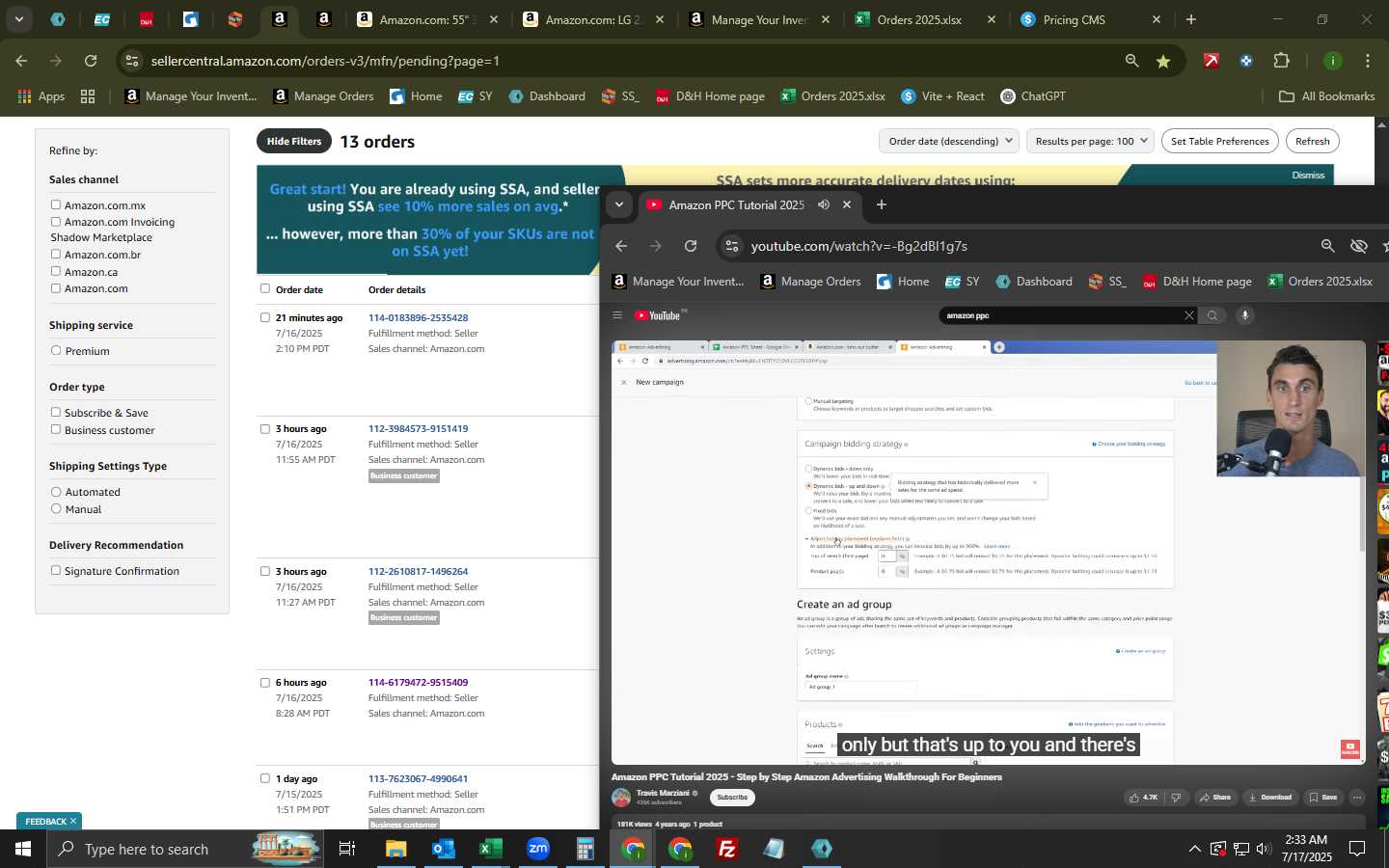Open zoom magnifier in Seller Central address bar
This screenshot has height=868, width=1389.
click(1131, 61)
